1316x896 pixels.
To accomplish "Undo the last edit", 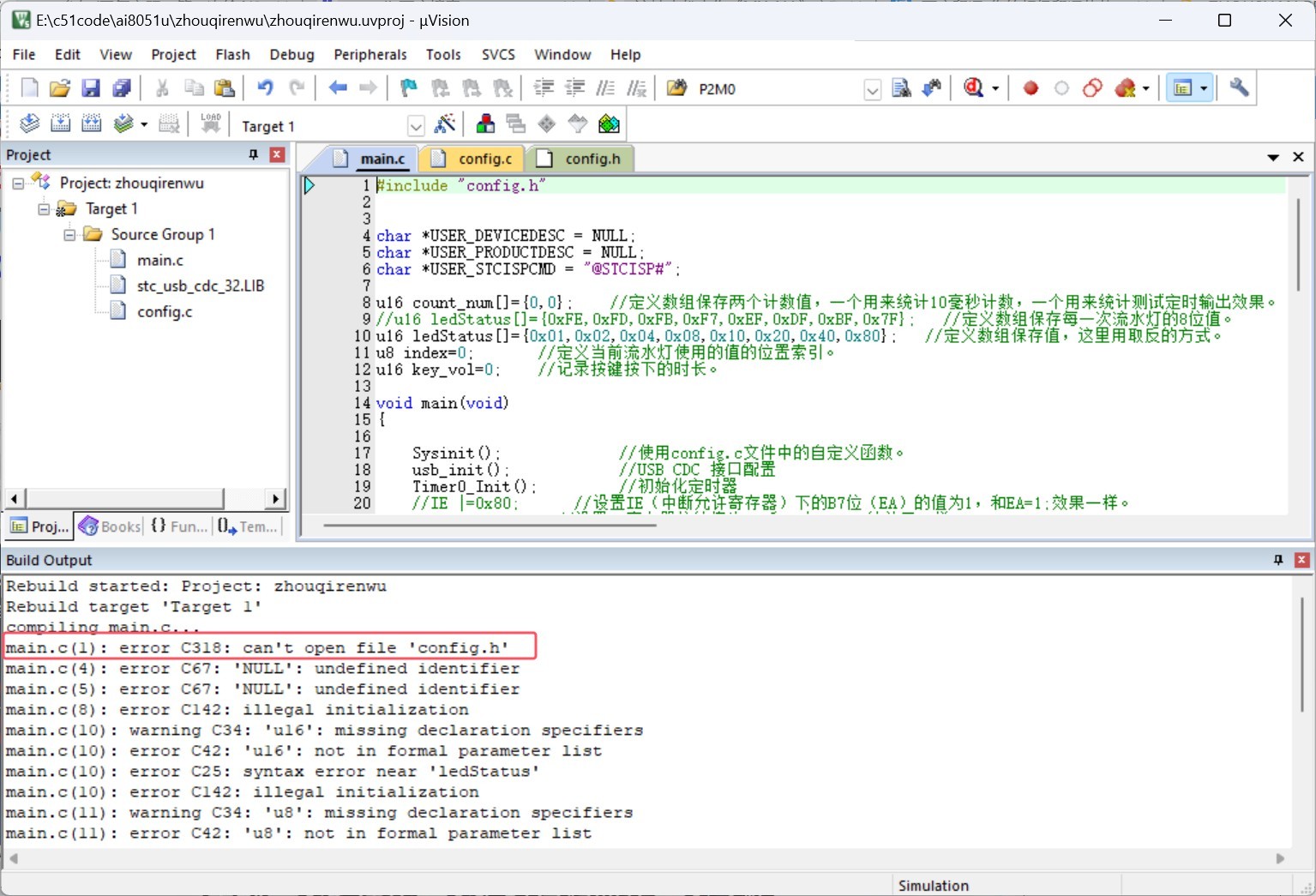I will [x=265, y=88].
